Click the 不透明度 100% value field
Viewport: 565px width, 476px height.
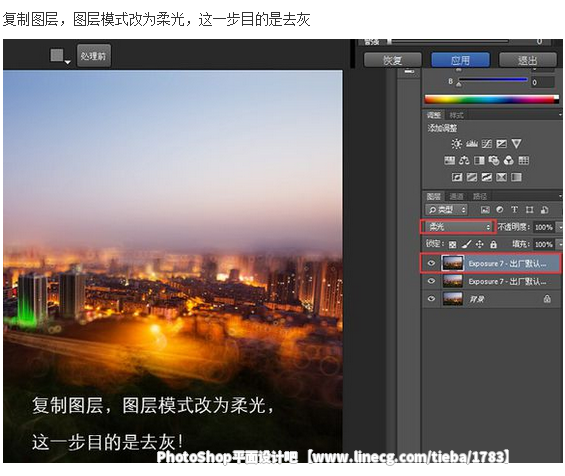coord(544,227)
